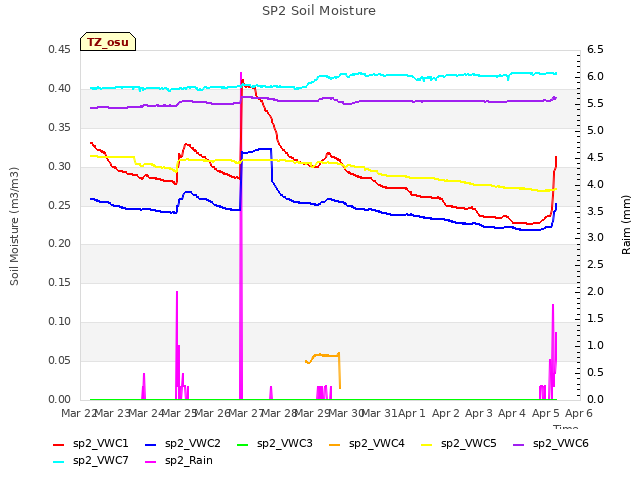
Task: Click the sp2_VWC2 legend label
Action: coord(193,443)
